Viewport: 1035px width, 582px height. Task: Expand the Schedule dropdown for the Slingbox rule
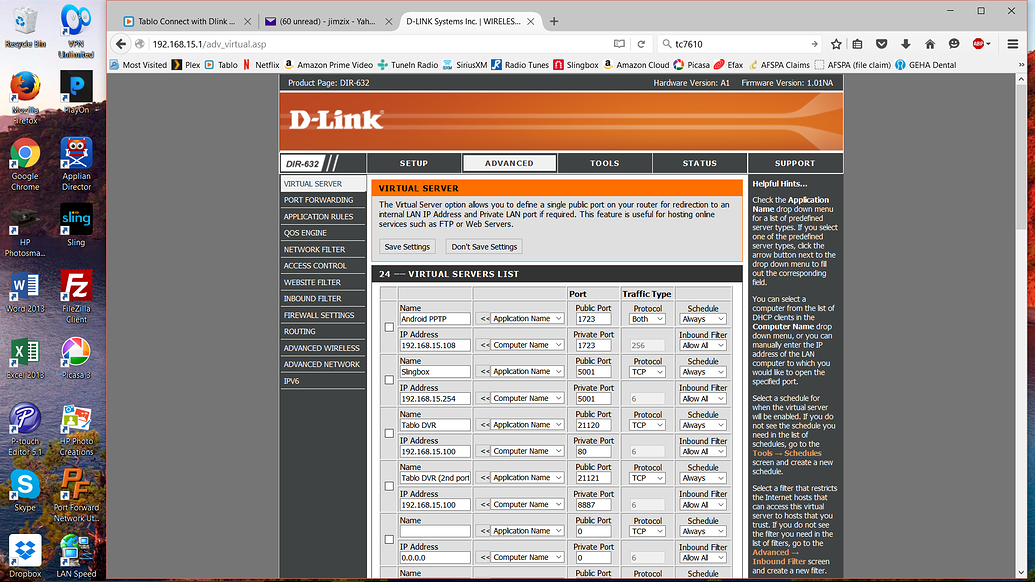pyautogui.click(x=702, y=372)
